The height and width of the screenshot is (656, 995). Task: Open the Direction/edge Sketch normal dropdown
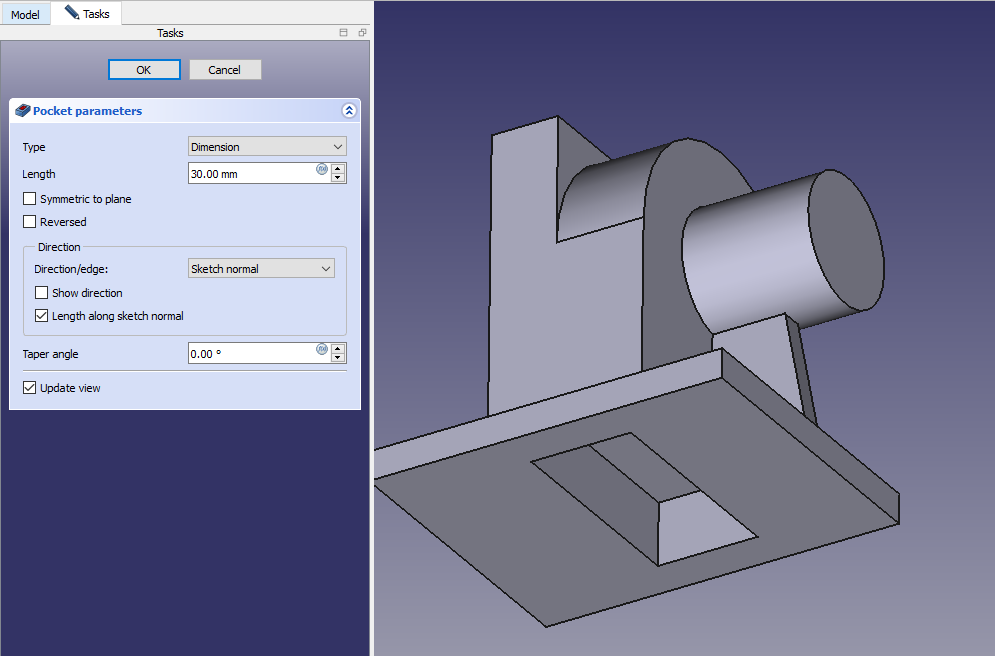pyautogui.click(x=261, y=269)
